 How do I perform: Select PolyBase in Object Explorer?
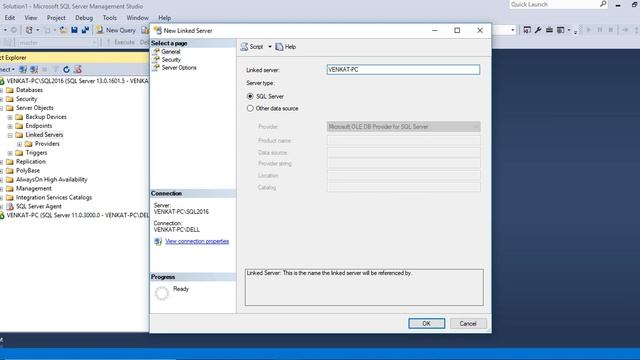pos(28,171)
